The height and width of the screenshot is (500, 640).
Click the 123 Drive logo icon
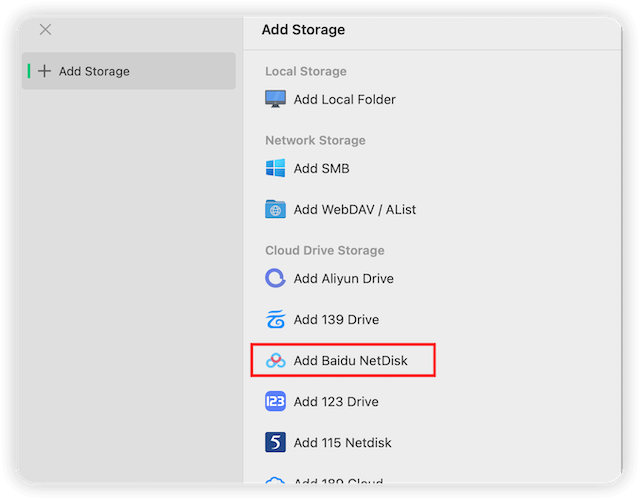point(276,401)
